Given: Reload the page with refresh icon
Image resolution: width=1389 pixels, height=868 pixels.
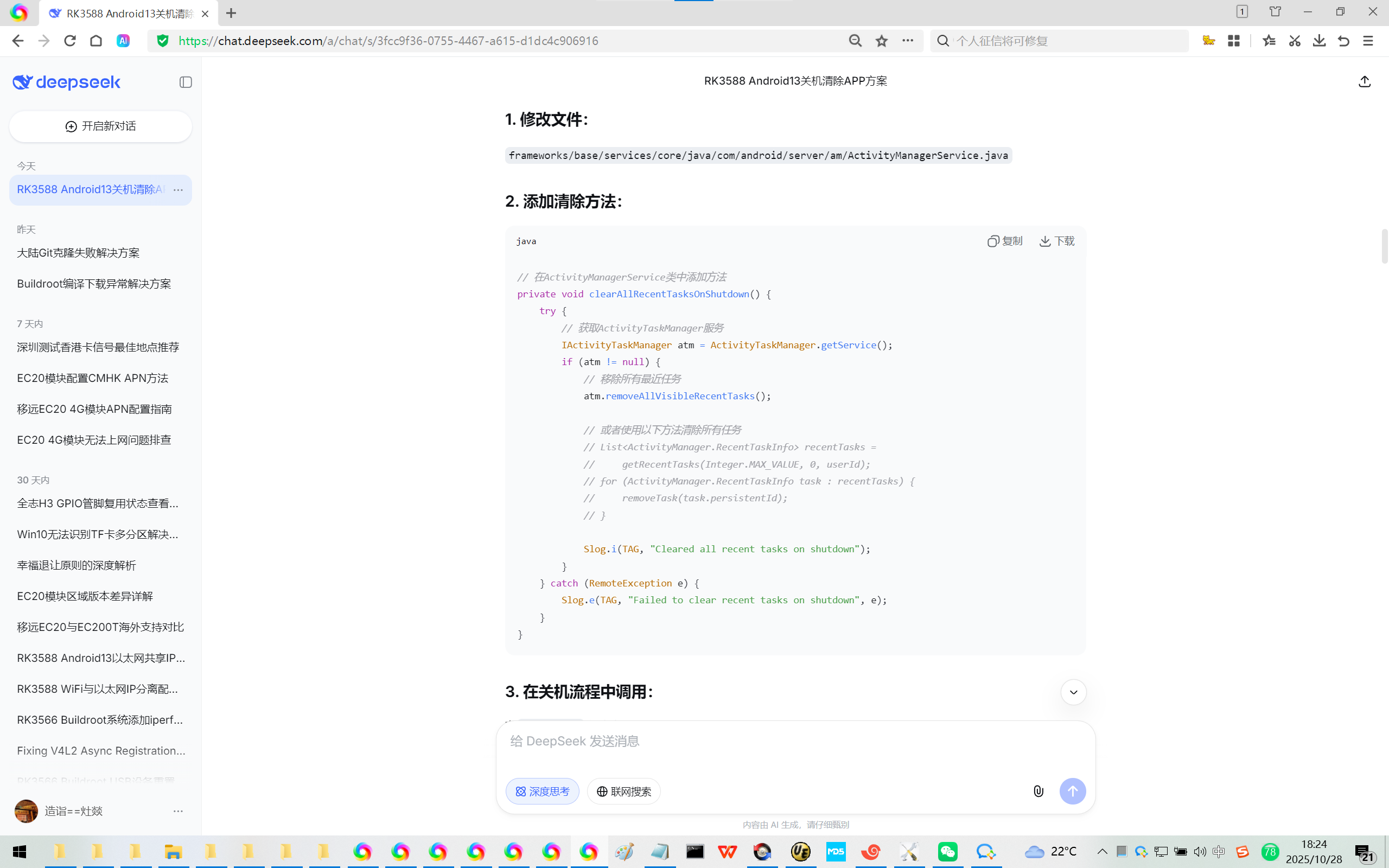Looking at the screenshot, I should [x=70, y=41].
